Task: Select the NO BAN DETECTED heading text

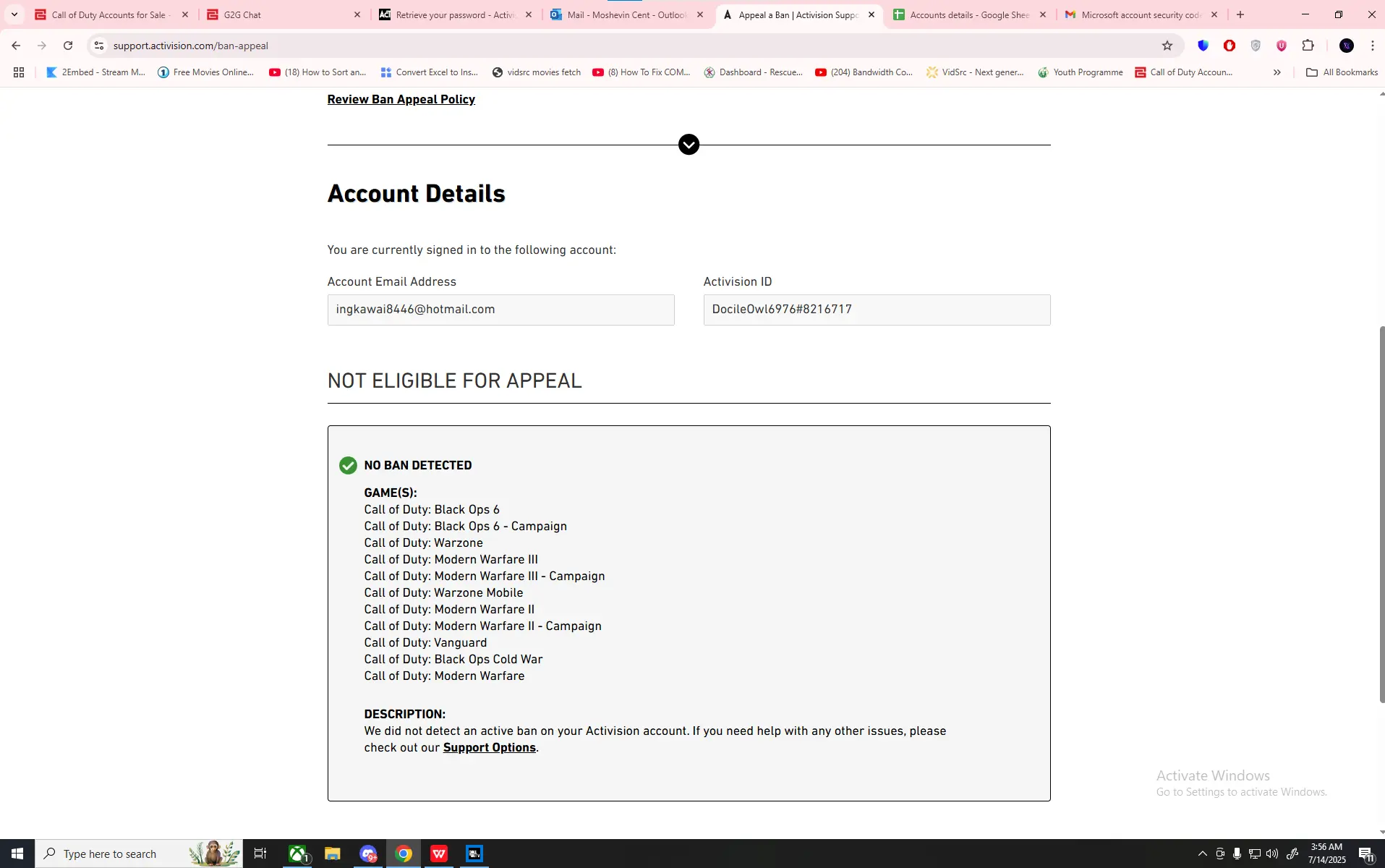Action: [x=418, y=466]
